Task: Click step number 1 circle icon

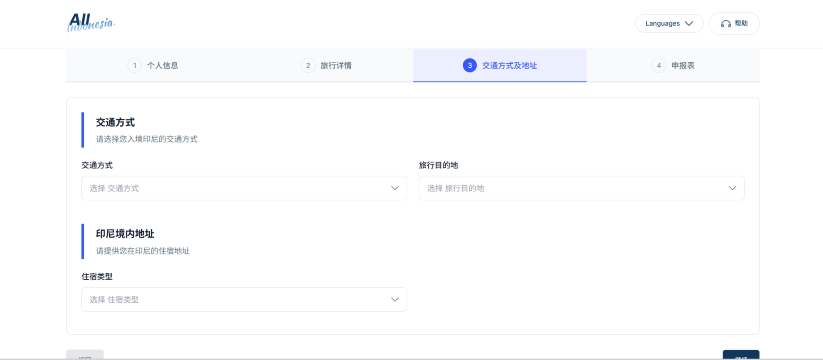Action: coord(135,66)
